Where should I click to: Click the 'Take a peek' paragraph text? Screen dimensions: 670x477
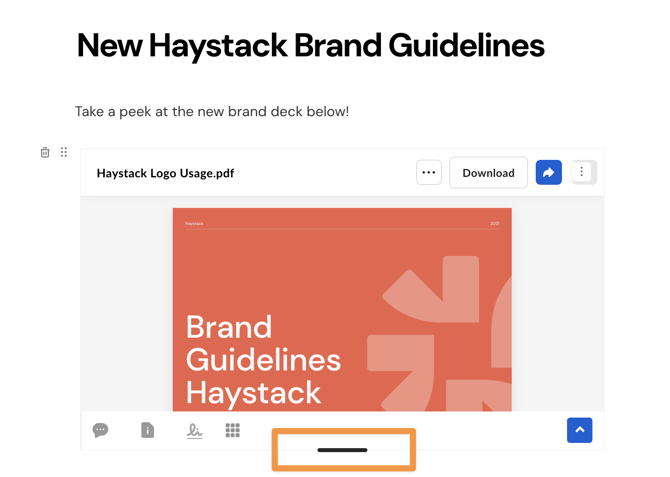click(212, 111)
